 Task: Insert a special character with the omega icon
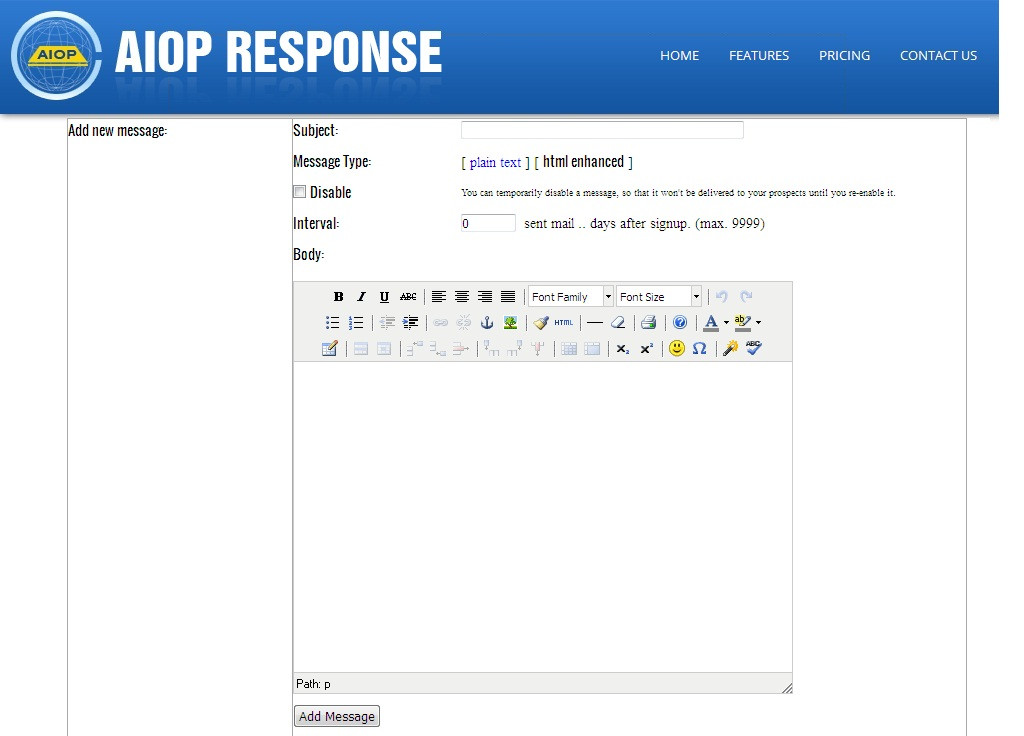click(699, 348)
